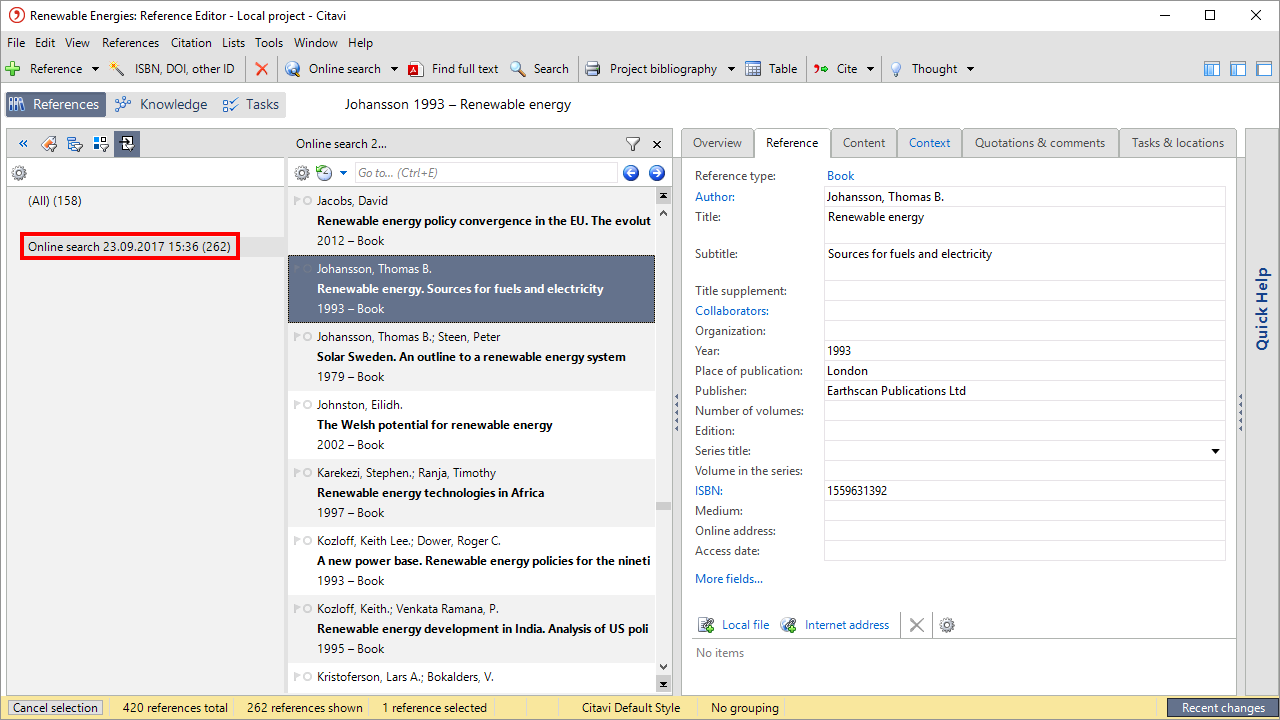Toggle flag on Karekezi, Stephen reference
The image size is (1280, 720).
click(x=296, y=473)
